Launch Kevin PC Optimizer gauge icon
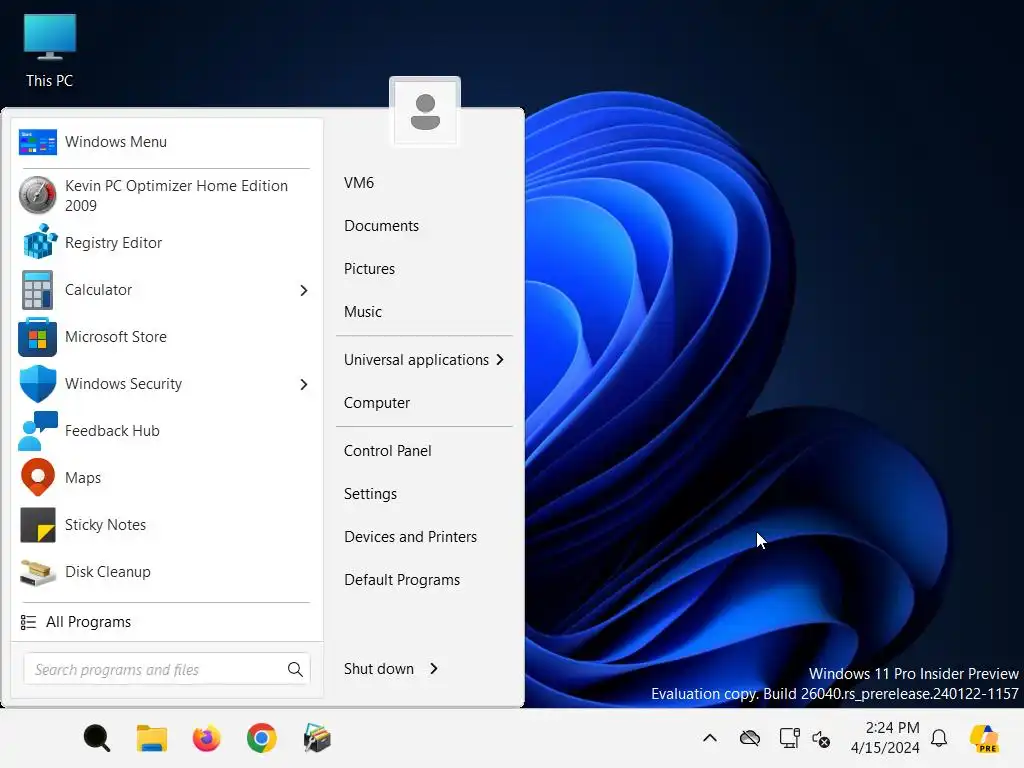Screen dimensions: 1024x768 pos(38,195)
